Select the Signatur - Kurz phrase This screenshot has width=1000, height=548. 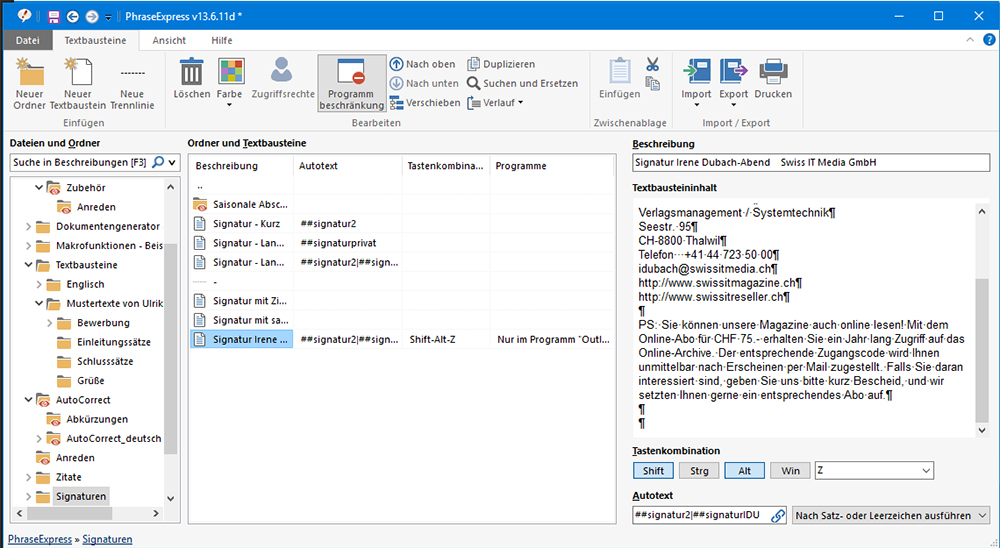click(246, 224)
